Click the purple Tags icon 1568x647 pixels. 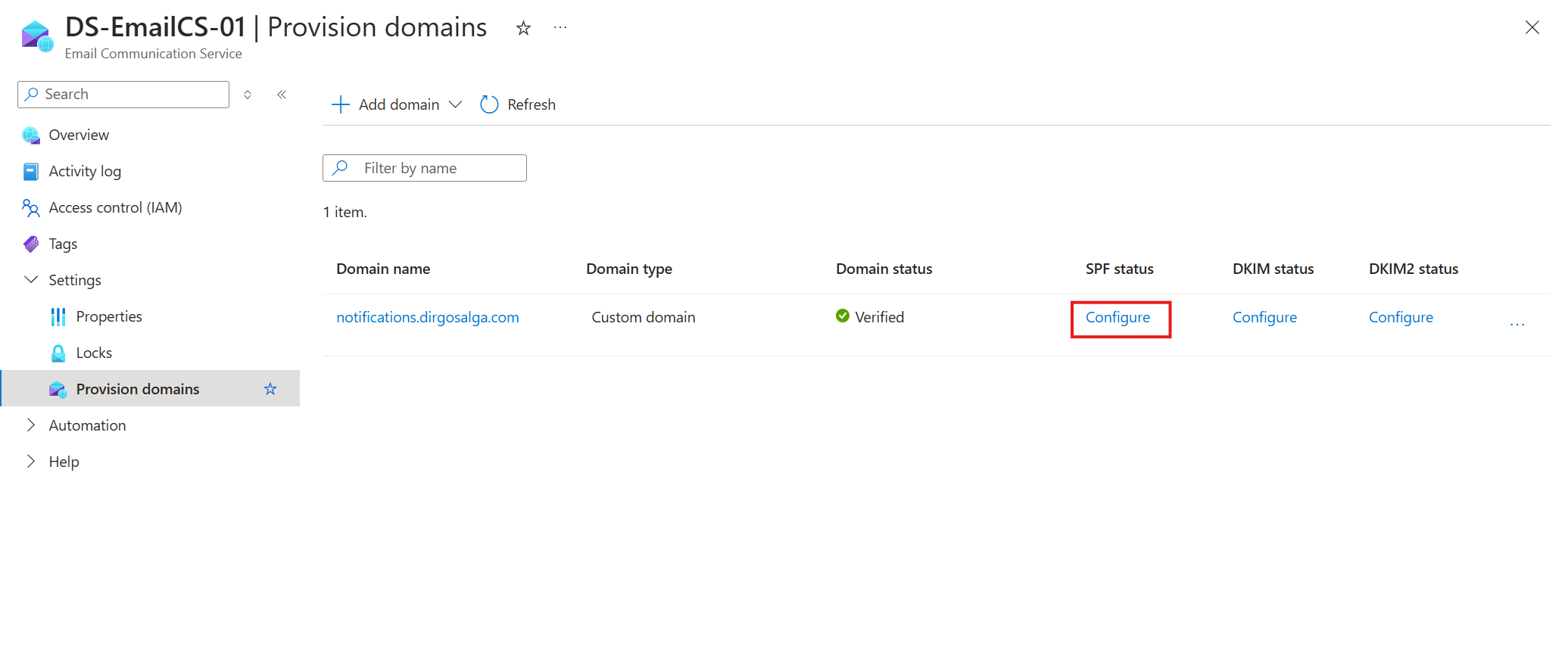[31, 244]
